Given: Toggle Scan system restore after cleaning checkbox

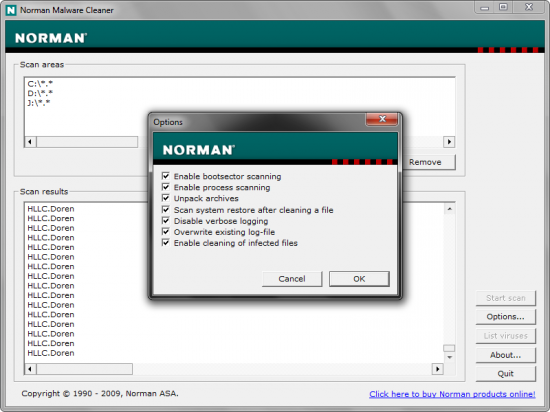Looking at the screenshot, I should point(166,210).
